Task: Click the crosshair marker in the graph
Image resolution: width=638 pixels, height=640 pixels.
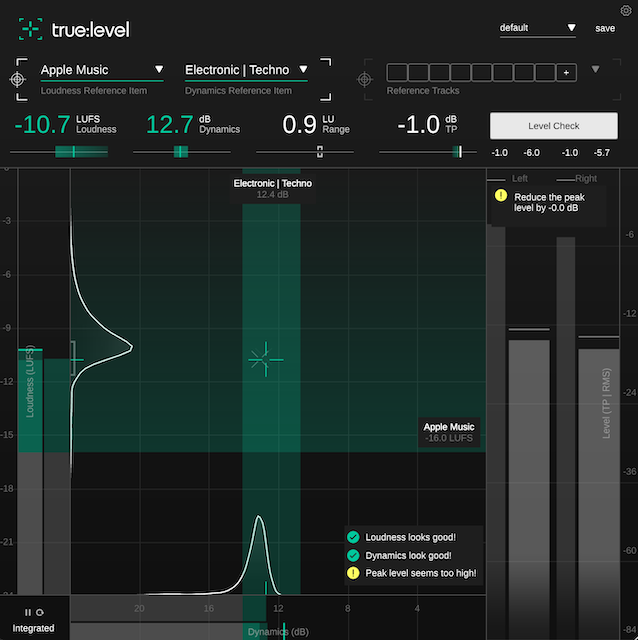Action: pos(265,359)
